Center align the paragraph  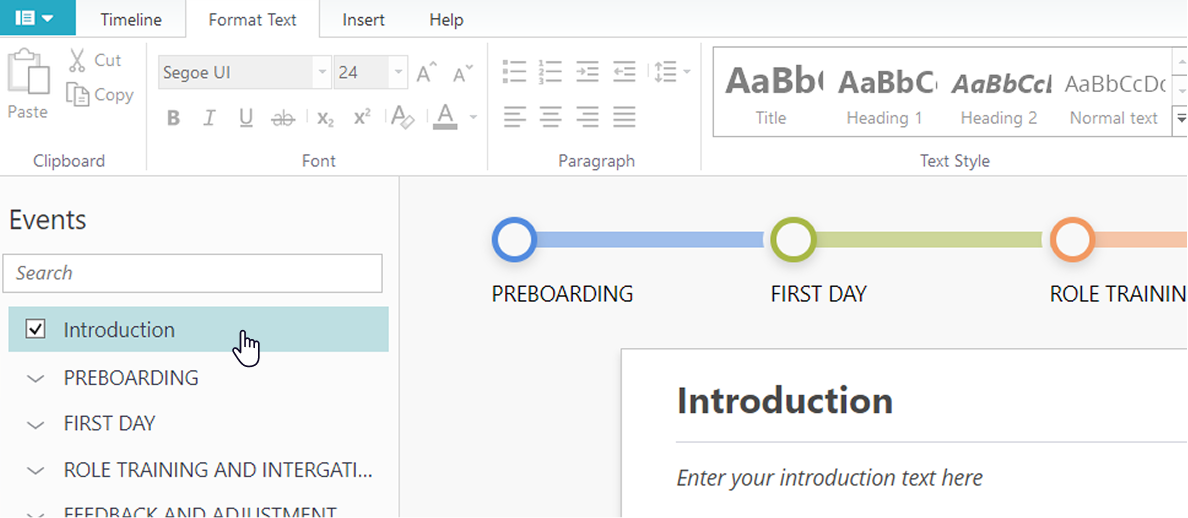click(x=550, y=116)
